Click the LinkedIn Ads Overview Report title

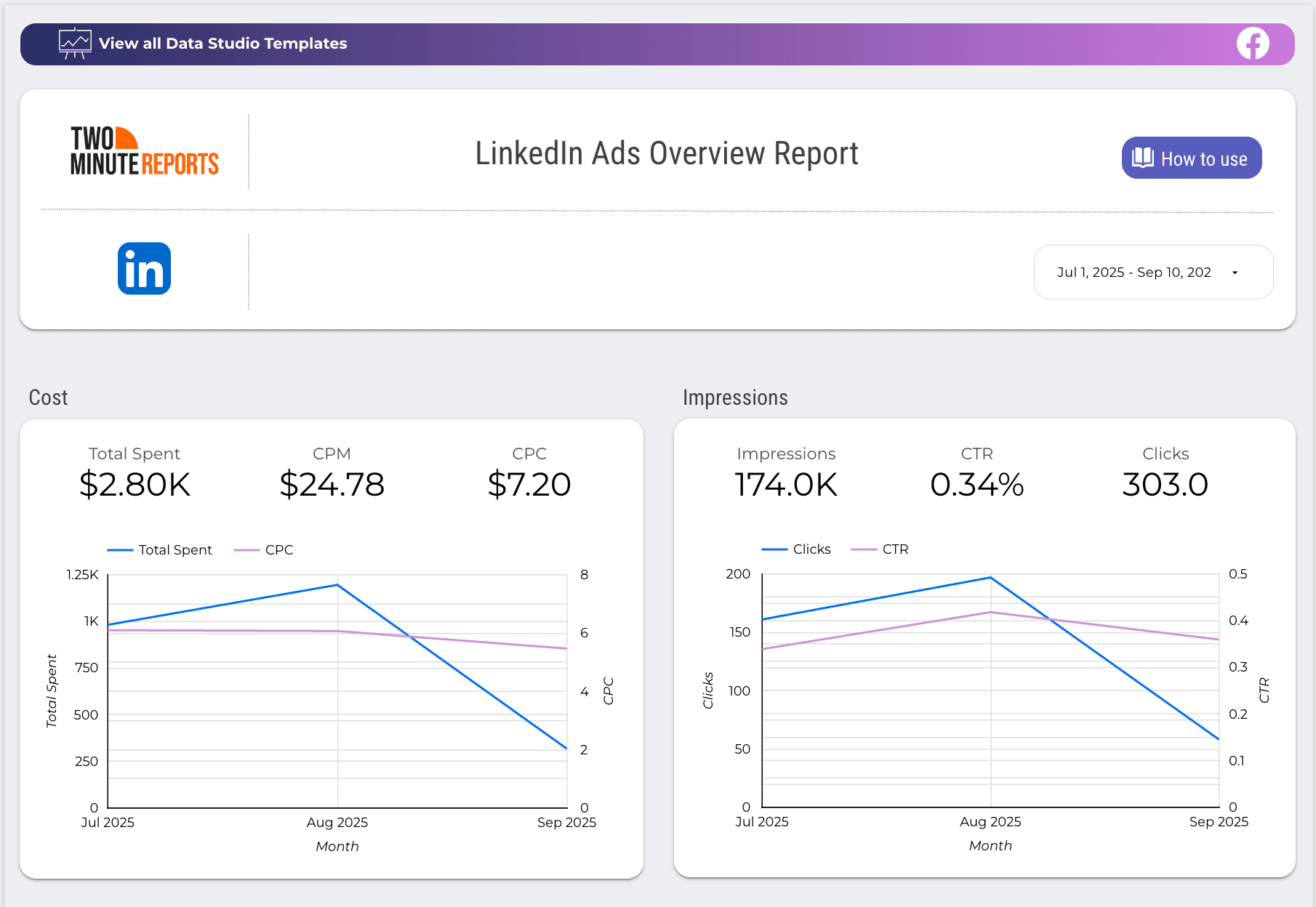667,153
